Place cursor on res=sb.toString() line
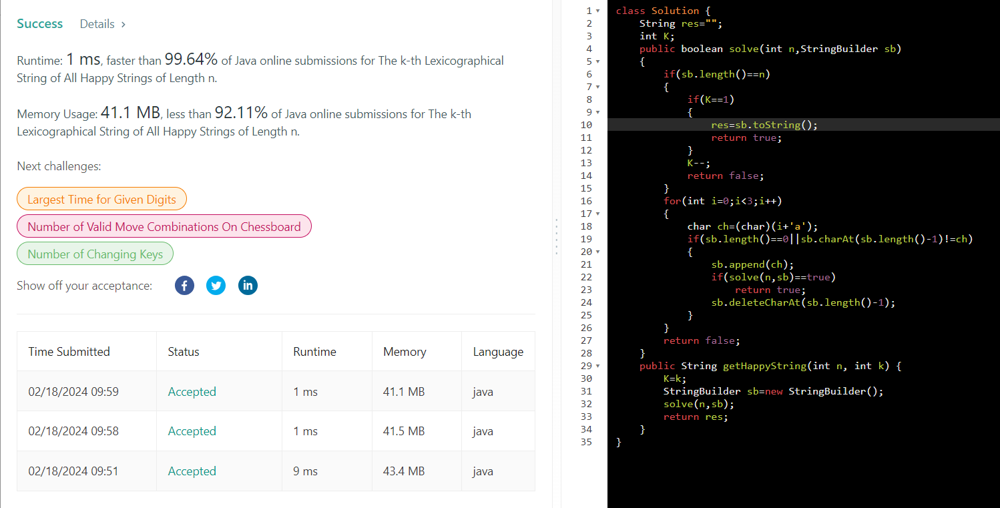This screenshot has width=1000, height=508. [764, 125]
